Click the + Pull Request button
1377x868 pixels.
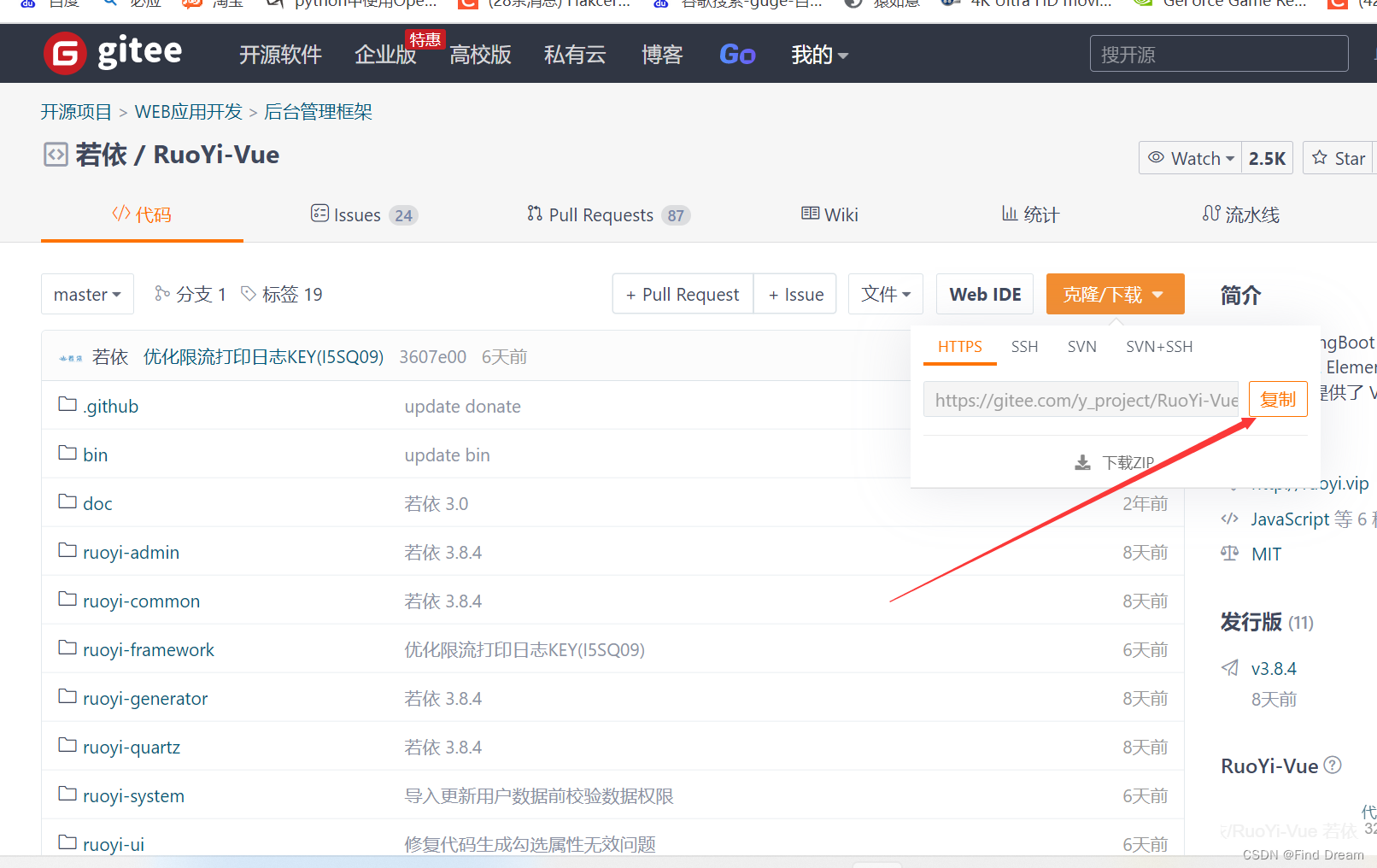[x=682, y=294]
